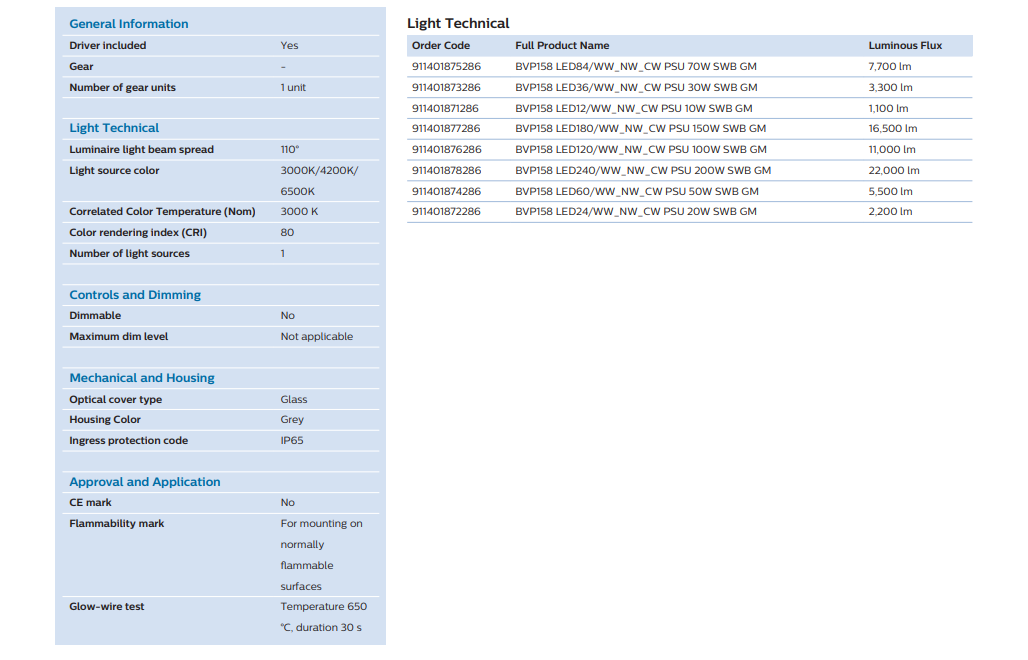Select the Approval and Application heading
Viewport: 1028px width, 660px height.
[x=145, y=482]
